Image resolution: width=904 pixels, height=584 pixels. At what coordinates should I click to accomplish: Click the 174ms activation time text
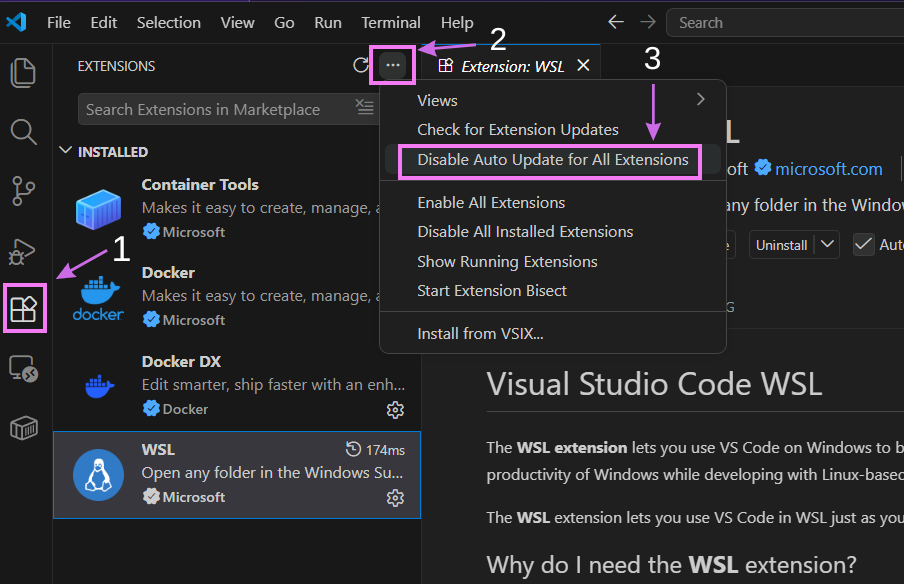pyautogui.click(x=385, y=450)
